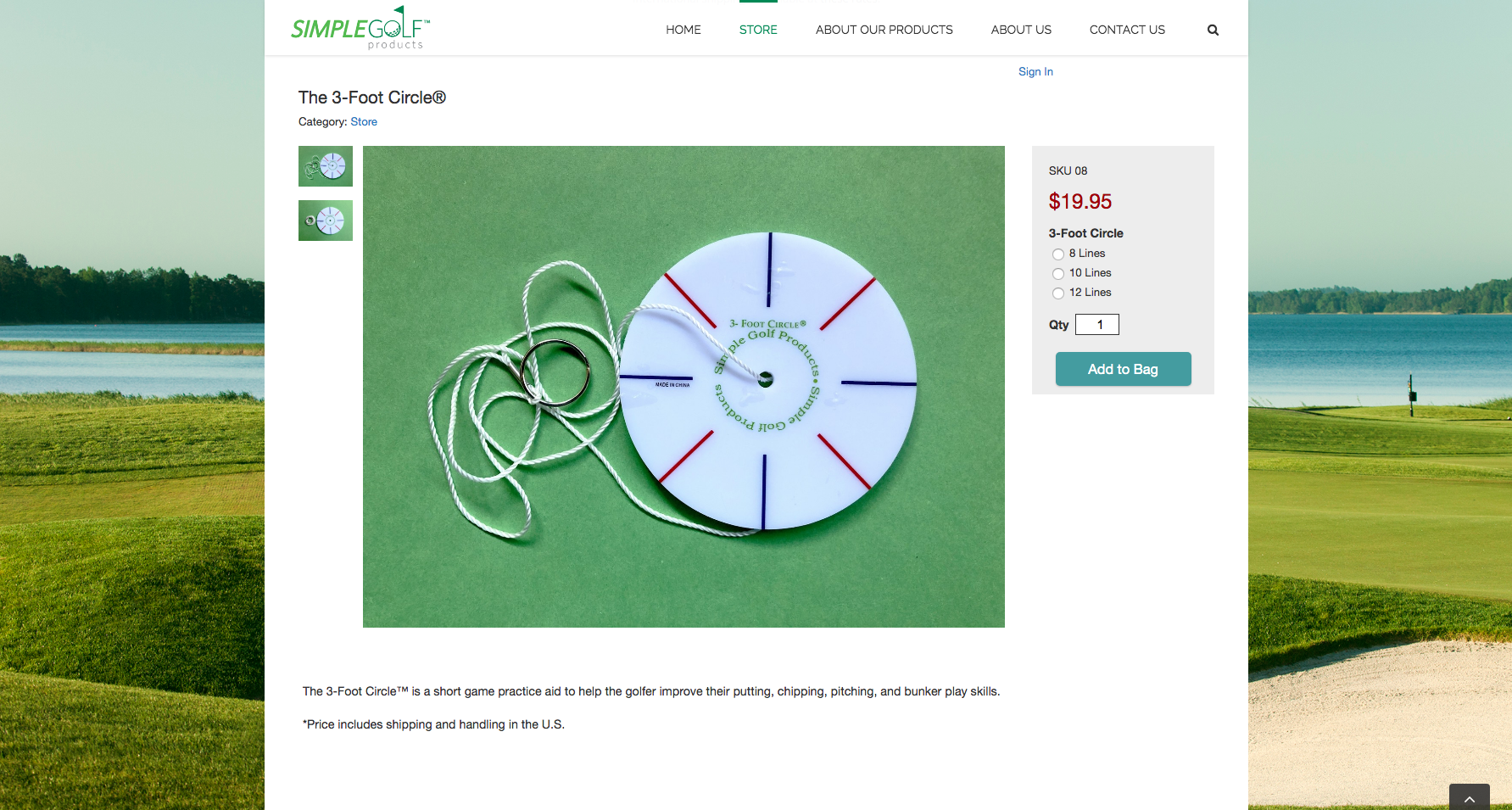Choose the 10 Lines option
The image size is (1512, 810).
[x=1058, y=273]
